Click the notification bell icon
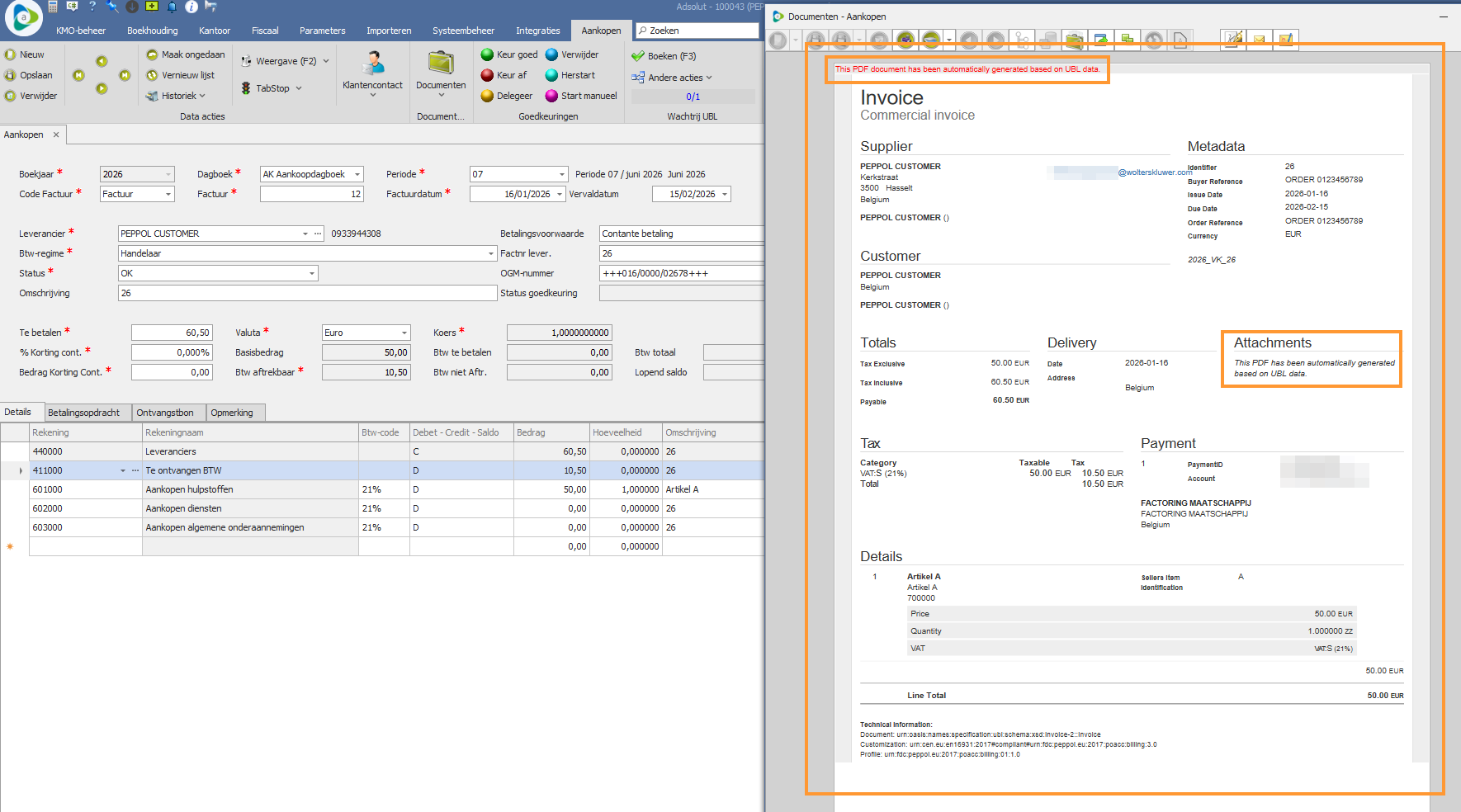Screen dimensions: 1461x812 (x=172, y=7)
